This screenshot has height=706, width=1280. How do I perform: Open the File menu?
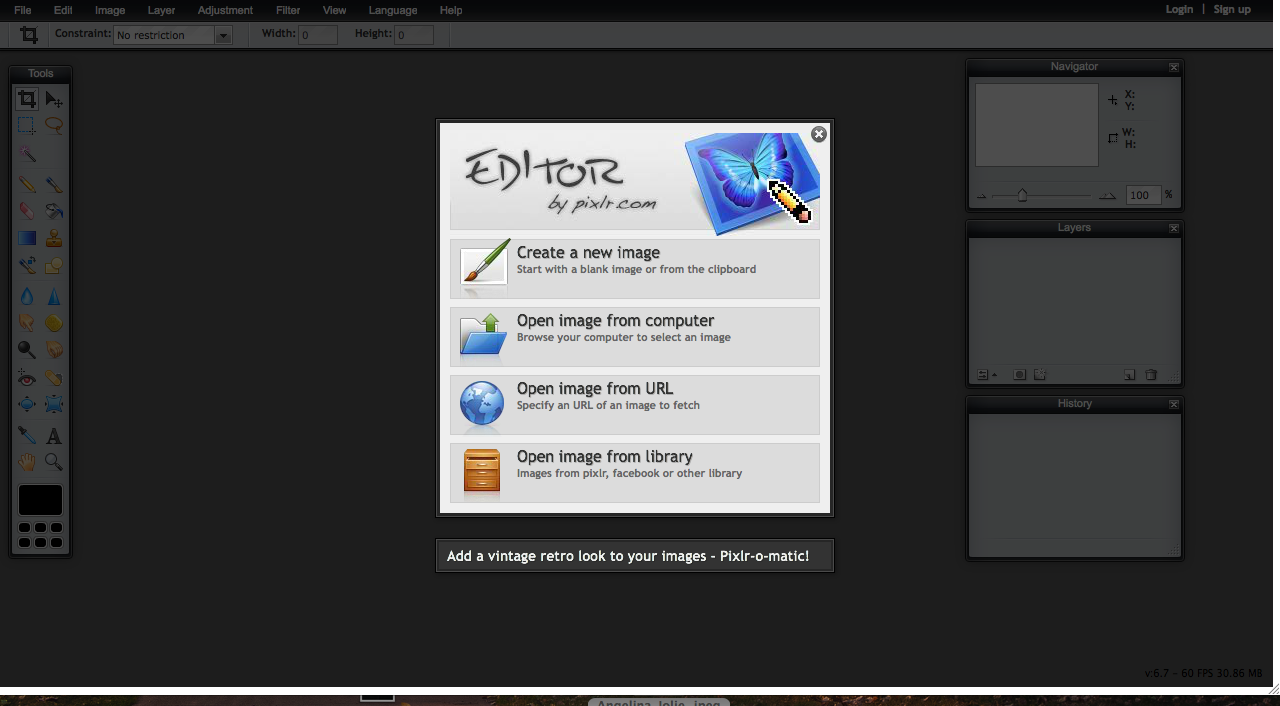tap(22, 10)
